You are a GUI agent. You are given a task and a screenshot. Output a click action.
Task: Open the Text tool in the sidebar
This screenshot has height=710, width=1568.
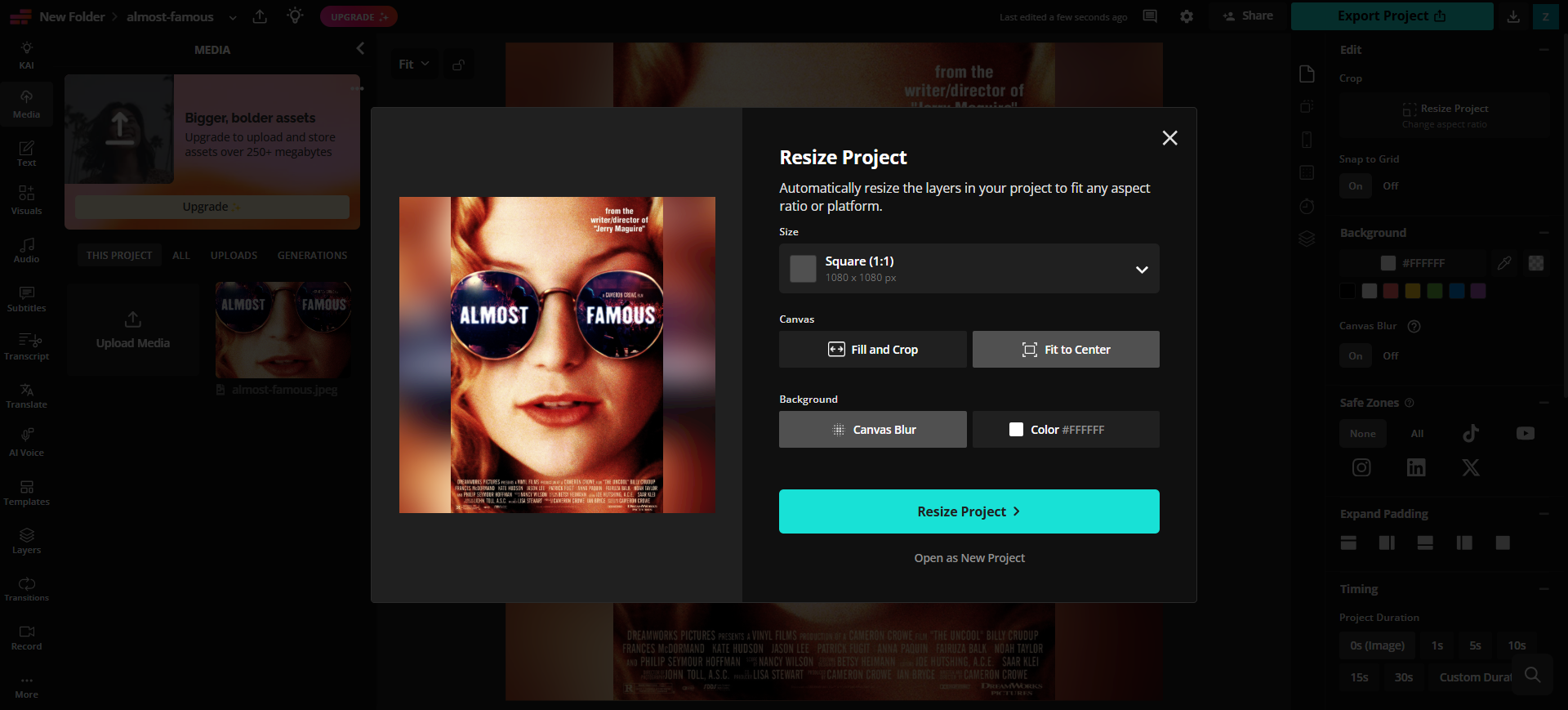tap(26, 153)
